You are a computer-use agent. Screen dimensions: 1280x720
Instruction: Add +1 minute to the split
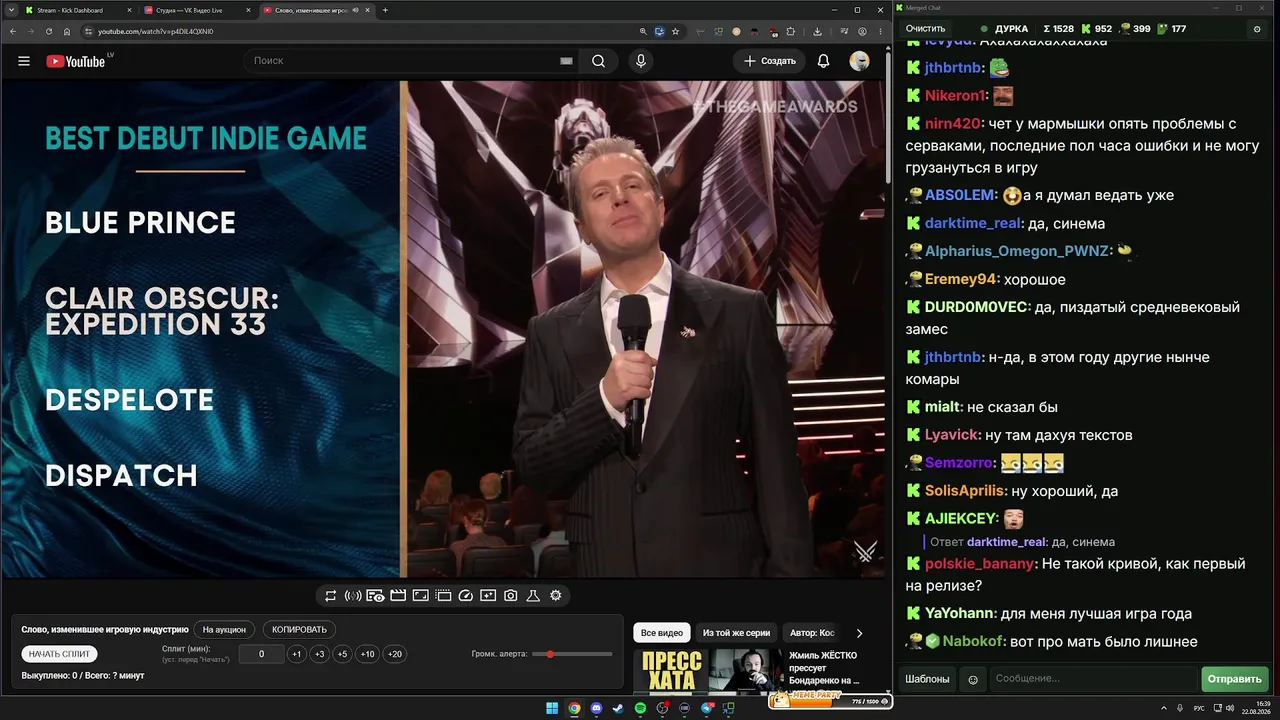click(296, 654)
